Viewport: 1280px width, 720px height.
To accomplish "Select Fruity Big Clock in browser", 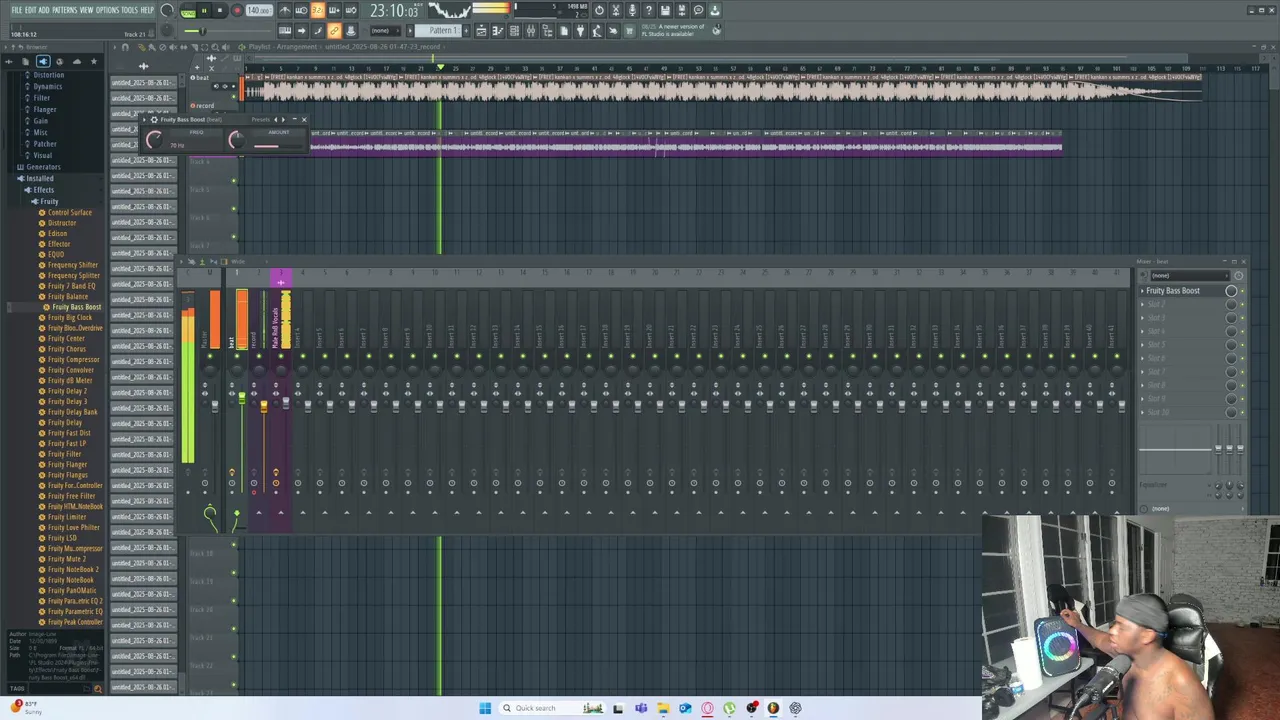I will coord(70,317).
